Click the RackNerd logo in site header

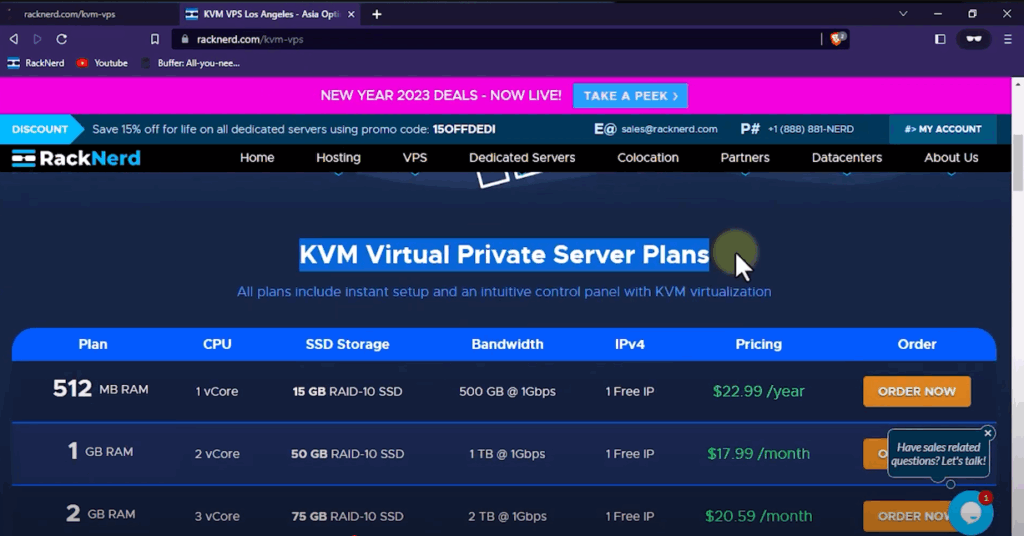pos(76,158)
